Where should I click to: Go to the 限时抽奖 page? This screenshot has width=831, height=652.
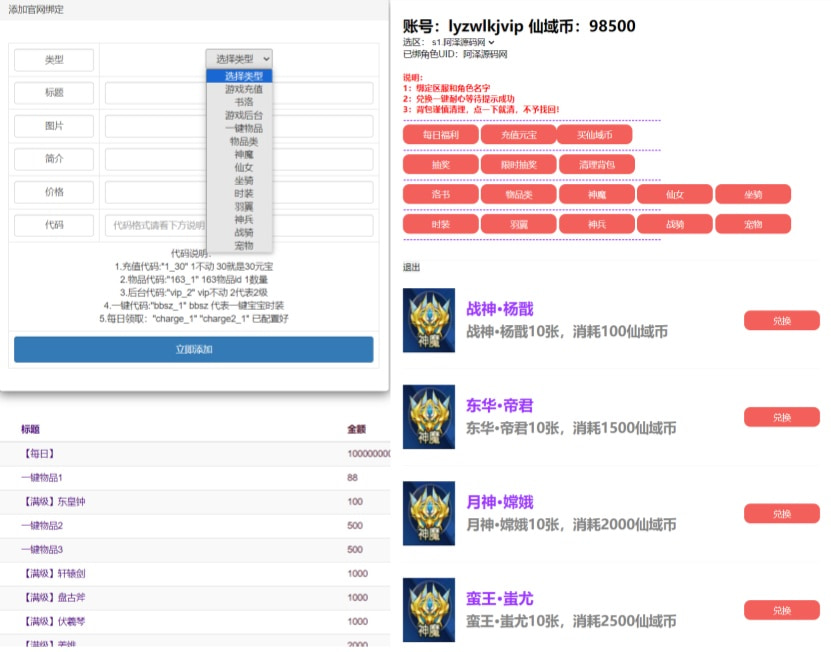click(518, 164)
